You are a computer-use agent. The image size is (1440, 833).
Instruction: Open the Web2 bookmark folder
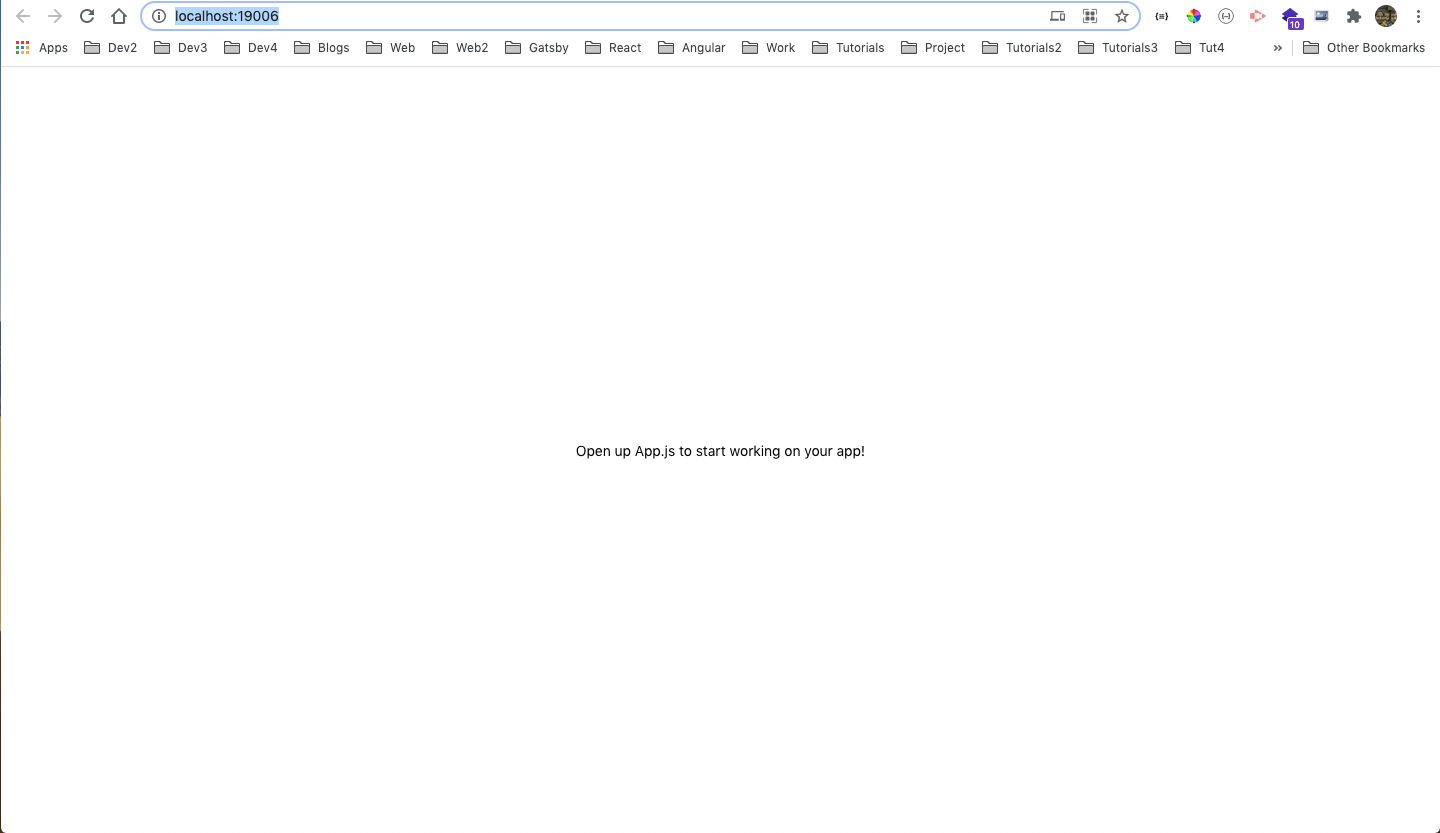[461, 48]
